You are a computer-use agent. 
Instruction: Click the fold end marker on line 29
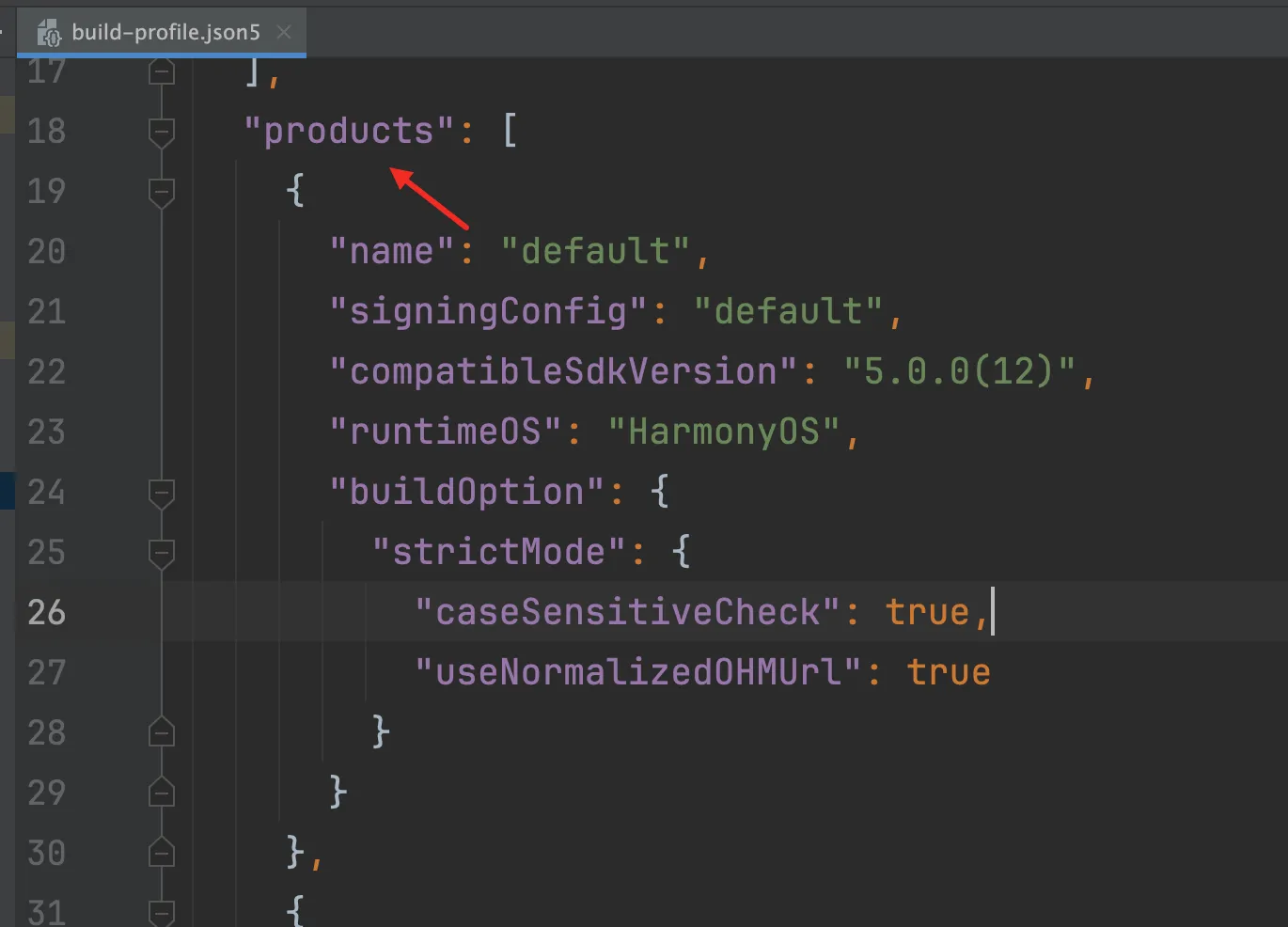[162, 792]
